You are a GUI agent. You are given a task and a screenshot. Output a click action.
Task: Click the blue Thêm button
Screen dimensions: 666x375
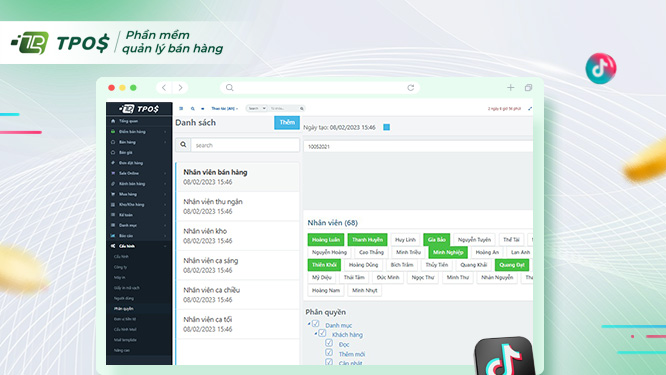coord(287,122)
